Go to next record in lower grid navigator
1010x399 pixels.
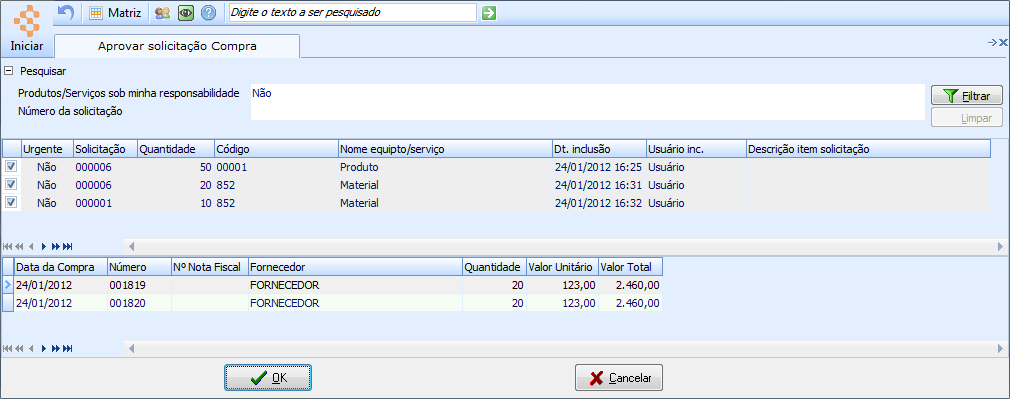pos(44,349)
